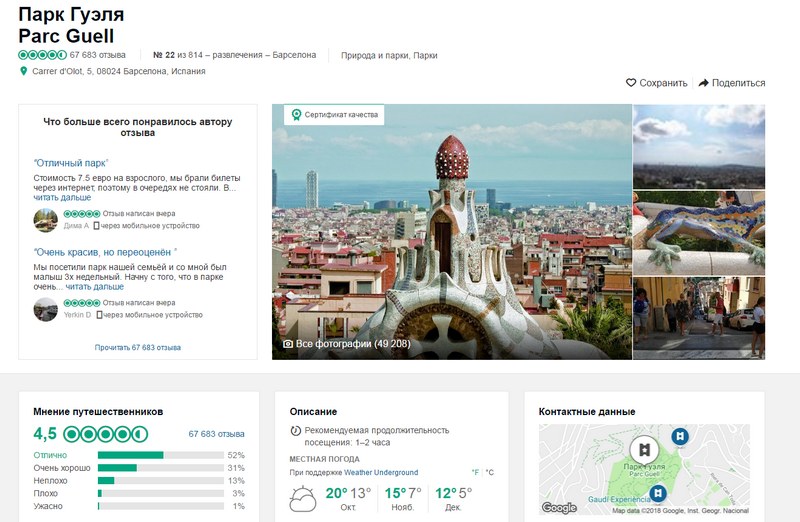
Task: Click the location pin icon before the address
Action: [x=24, y=71]
